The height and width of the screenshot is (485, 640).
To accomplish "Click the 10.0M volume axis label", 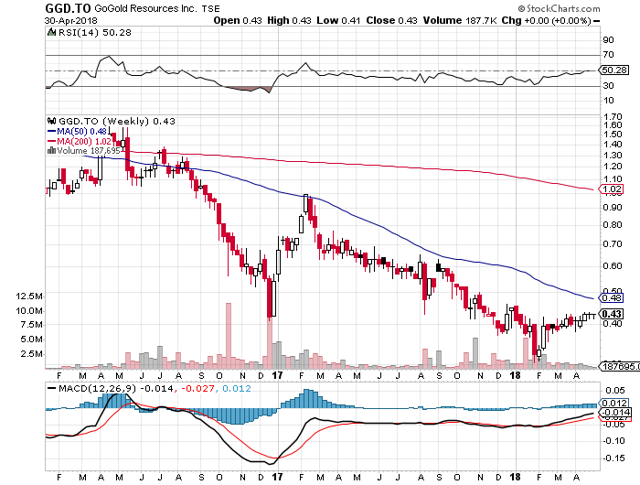I will (29, 311).
